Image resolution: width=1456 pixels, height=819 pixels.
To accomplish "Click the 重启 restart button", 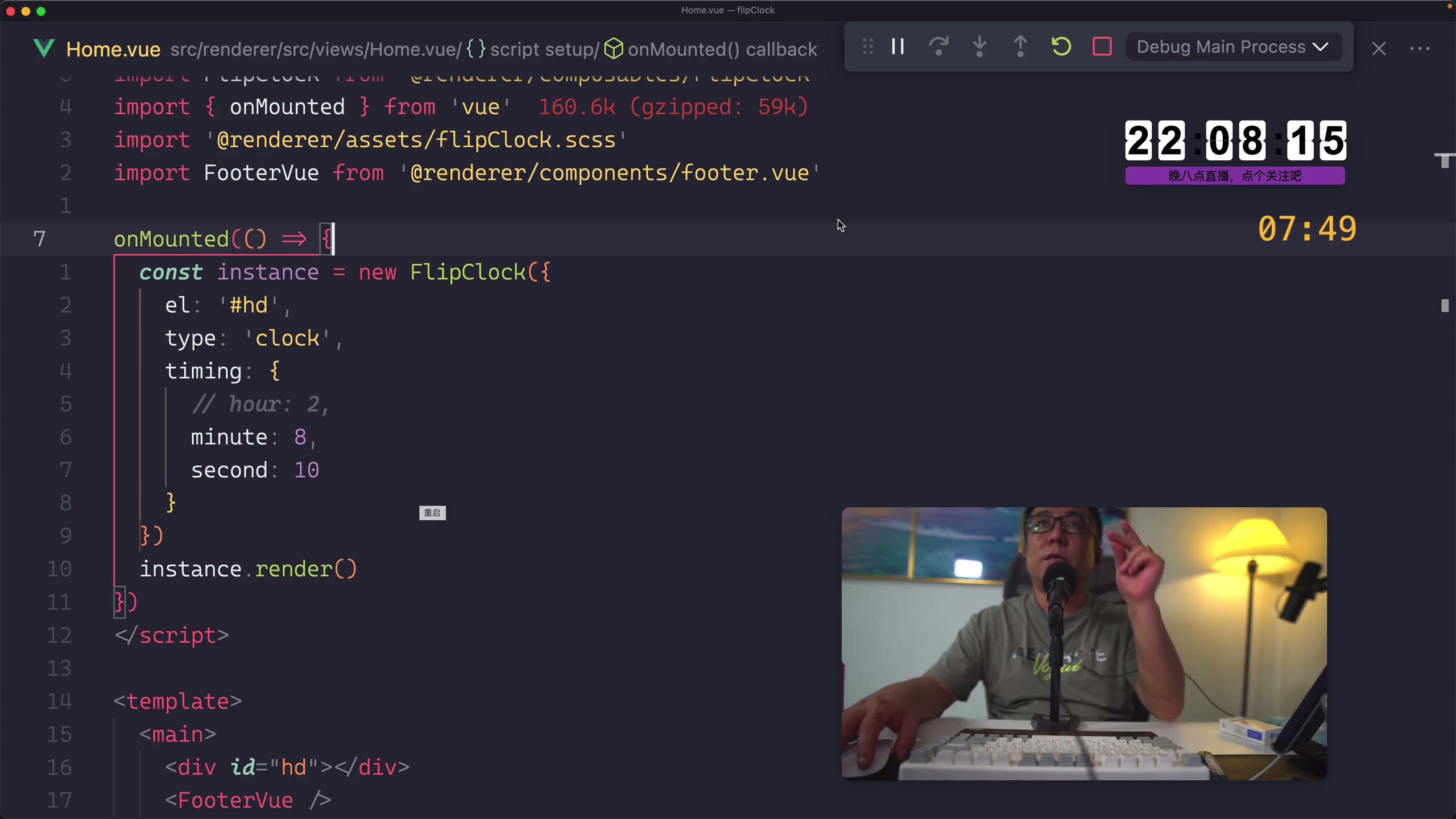I will (x=432, y=512).
